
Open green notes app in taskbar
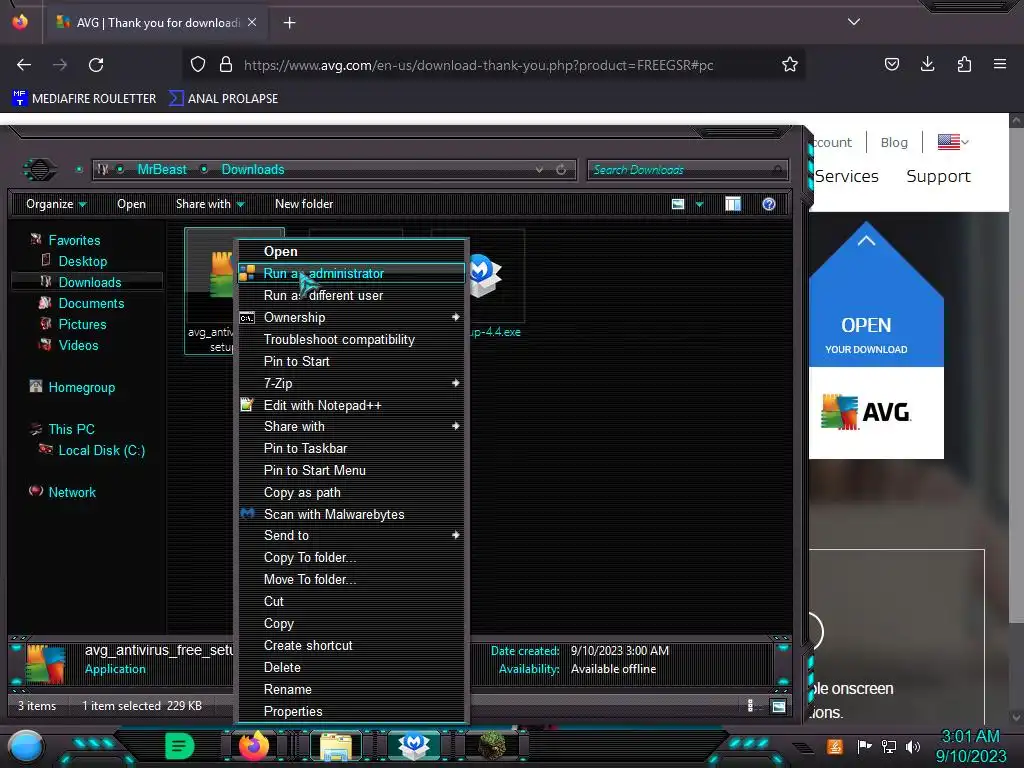[x=179, y=746]
